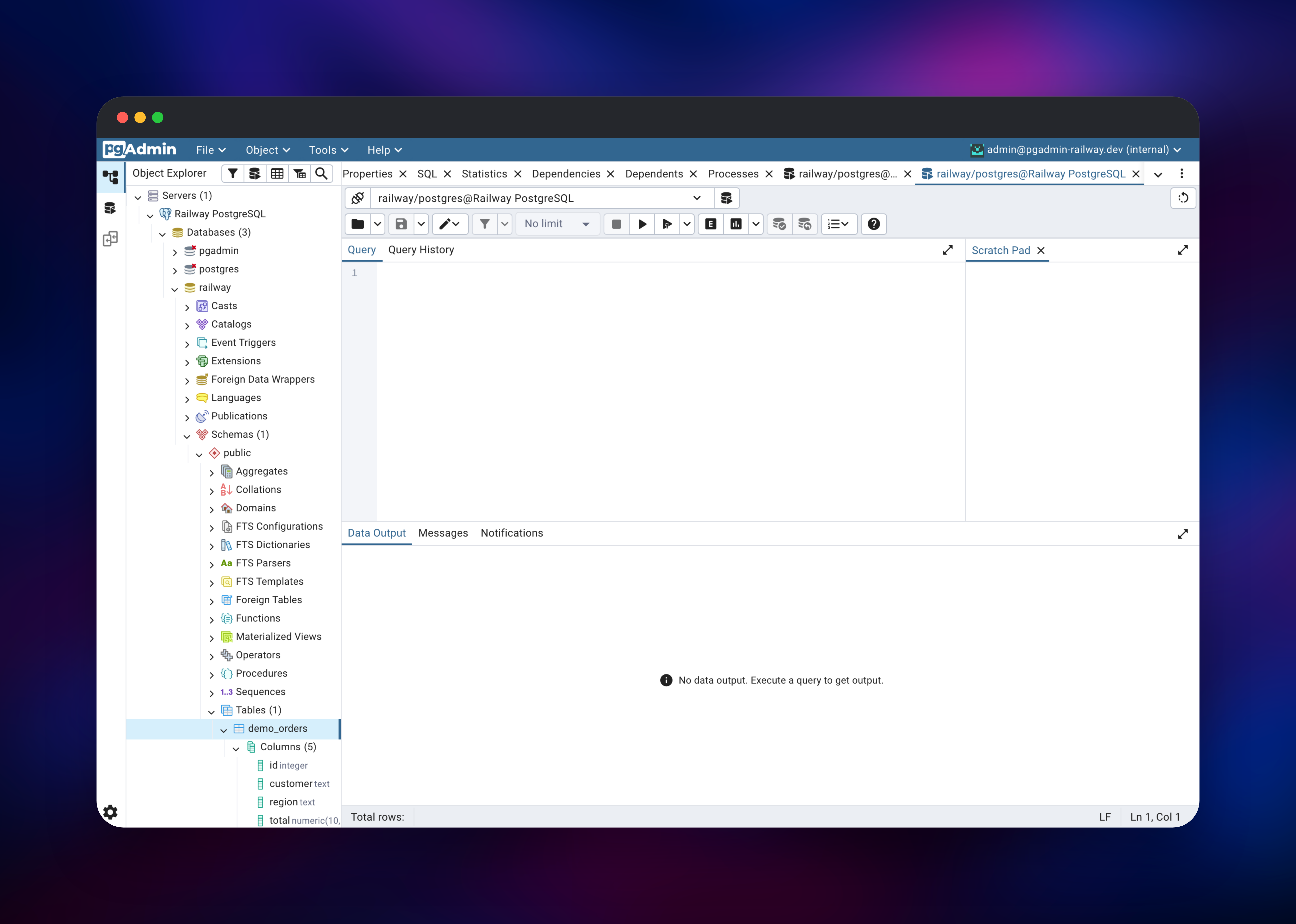Close the Processes tab
Screen dimensions: 1296x924
[x=769, y=174]
